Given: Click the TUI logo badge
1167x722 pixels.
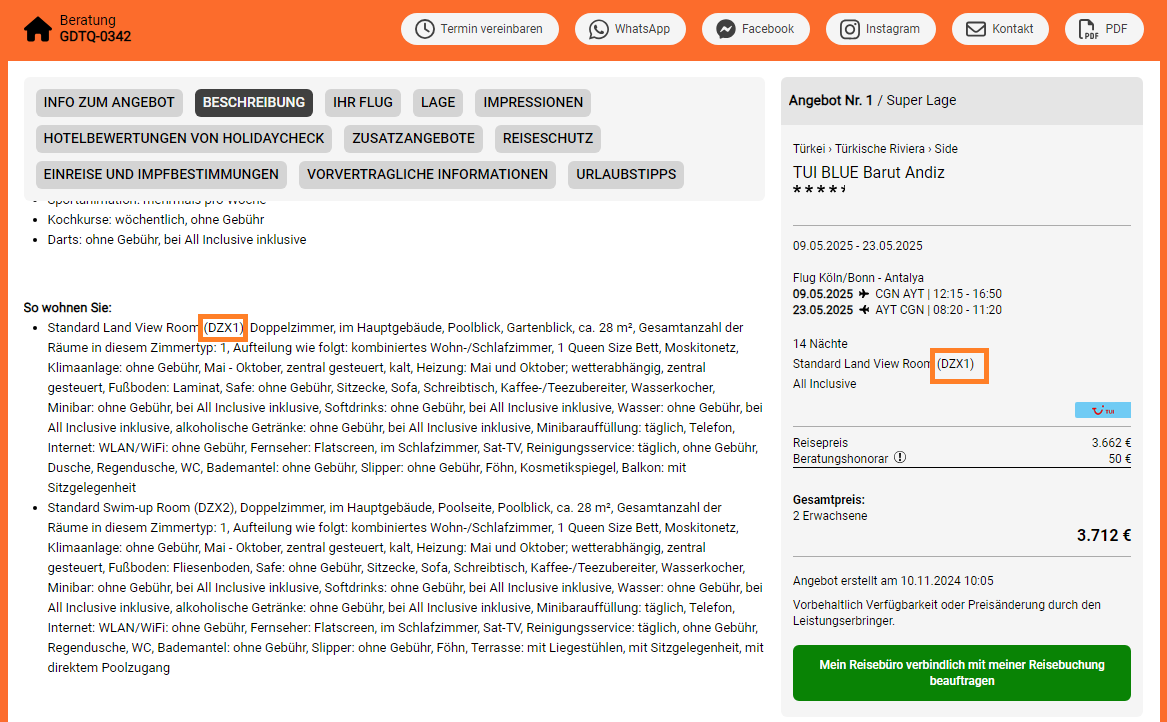Looking at the screenshot, I should click(1102, 410).
